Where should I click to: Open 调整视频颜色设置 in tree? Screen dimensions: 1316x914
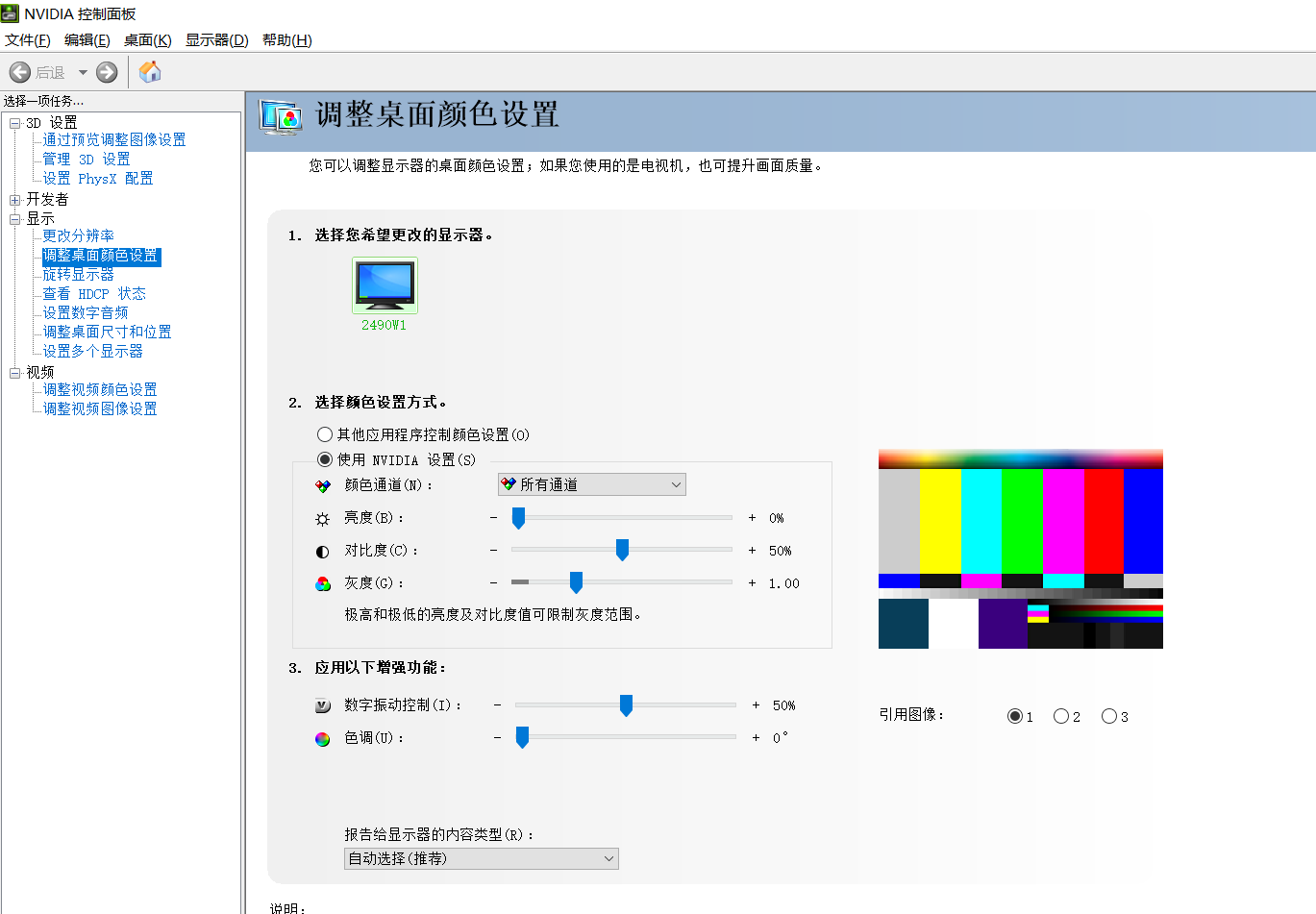tap(100, 390)
